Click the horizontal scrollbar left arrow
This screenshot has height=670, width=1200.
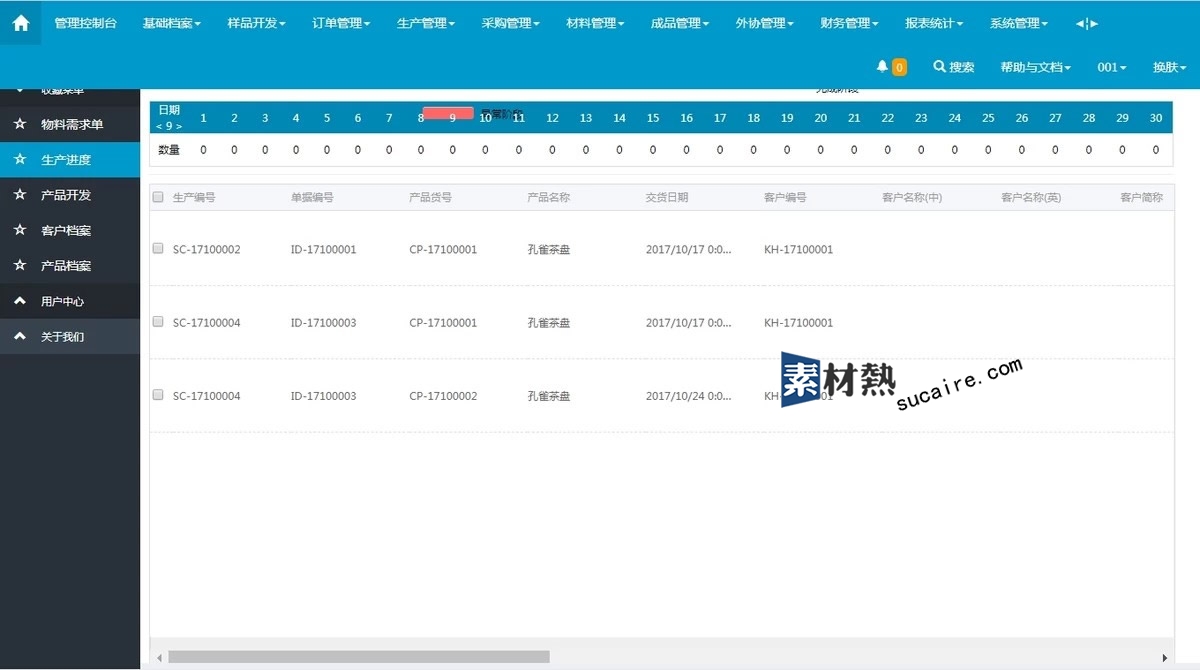coord(158,657)
